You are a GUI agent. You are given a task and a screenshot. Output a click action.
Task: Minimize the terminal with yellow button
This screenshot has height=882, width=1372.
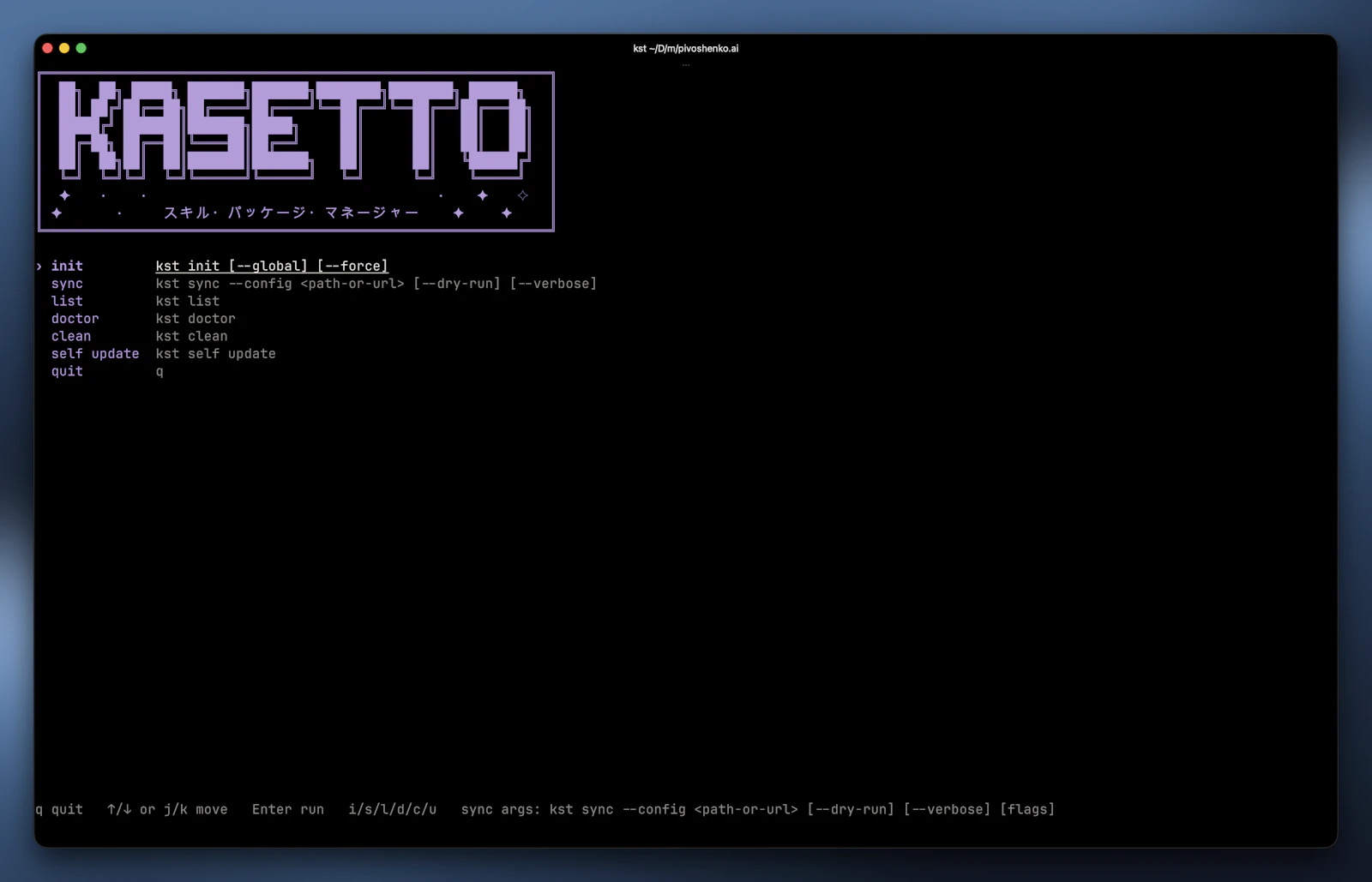point(64,48)
